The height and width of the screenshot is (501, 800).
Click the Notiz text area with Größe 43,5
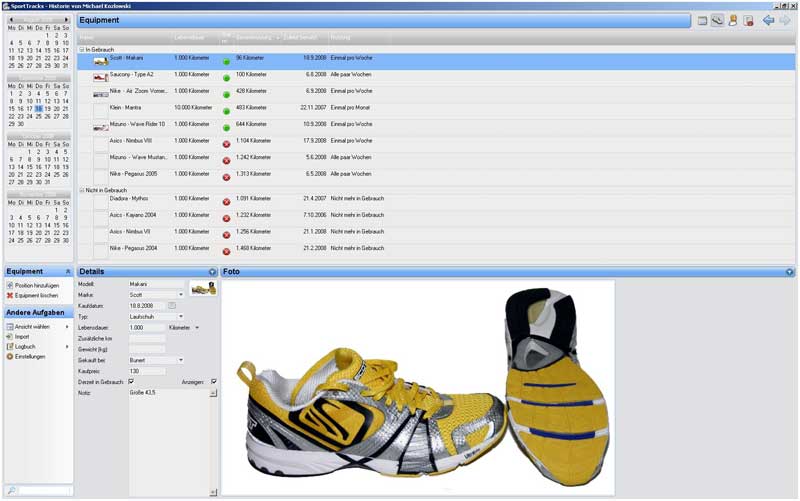(169, 442)
